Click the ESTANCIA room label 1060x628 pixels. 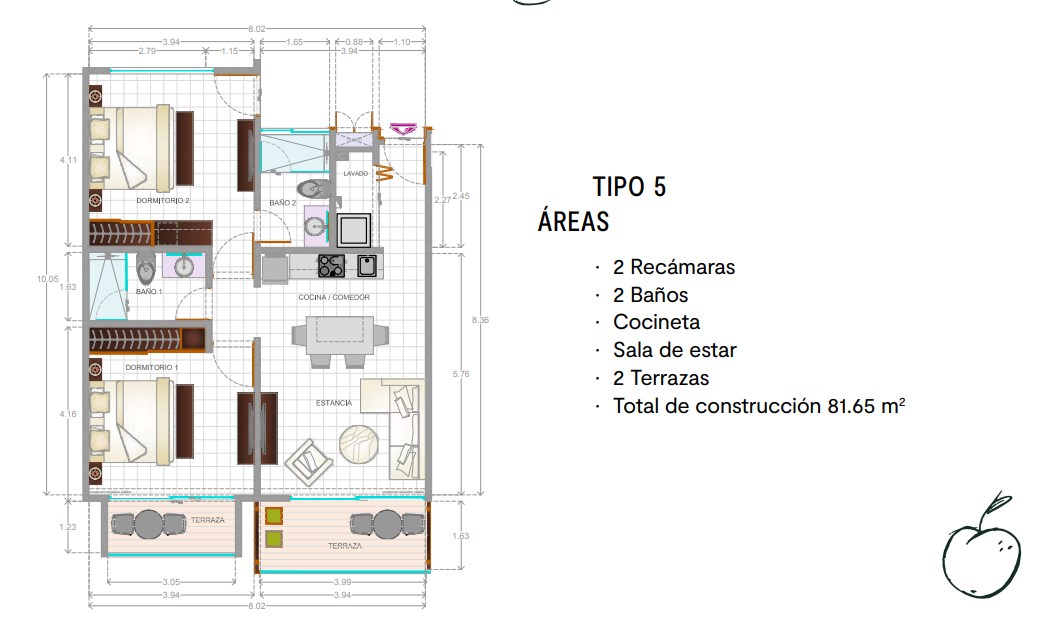pyautogui.click(x=333, y=402)
